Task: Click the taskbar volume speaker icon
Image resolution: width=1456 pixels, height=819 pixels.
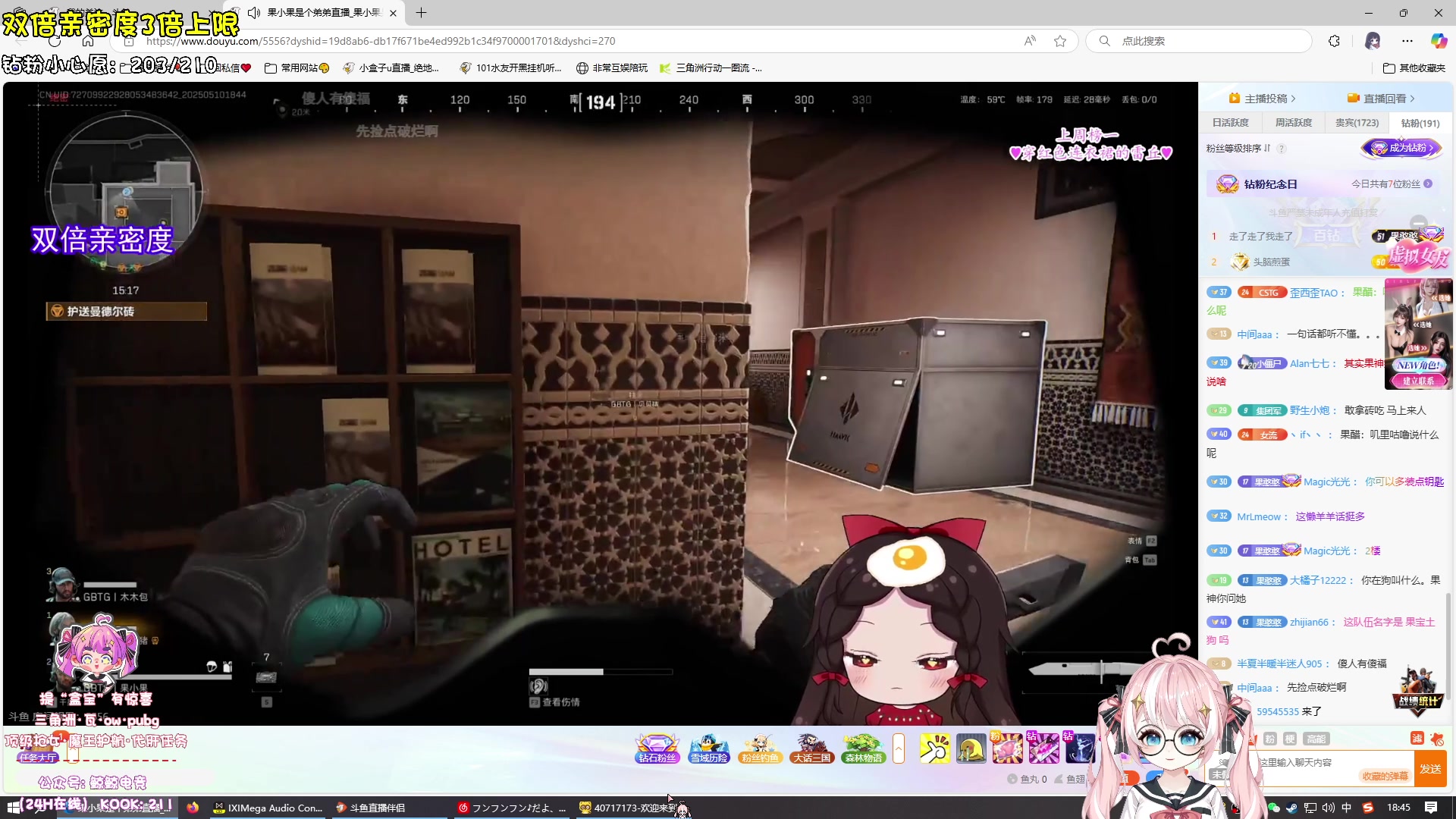Action: (x=1329, y=808)
